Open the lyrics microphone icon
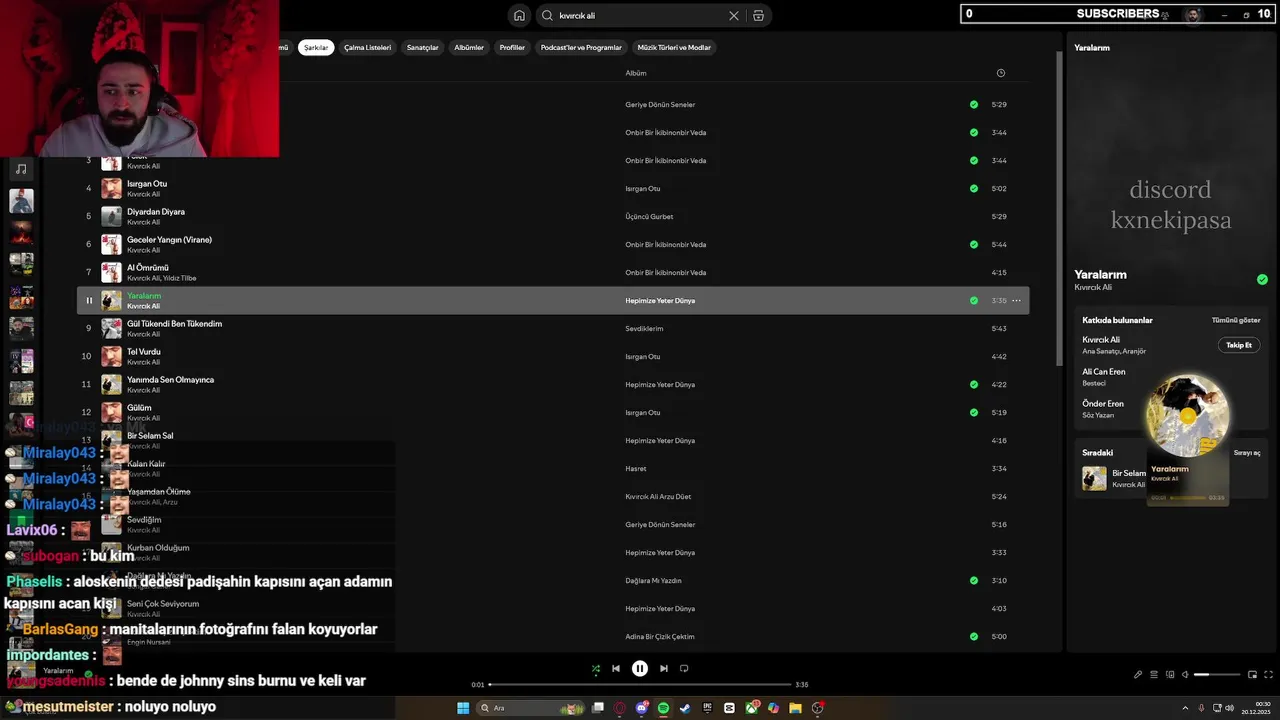This screenshot has width=1280, height=720. [x=1138, y=675]
